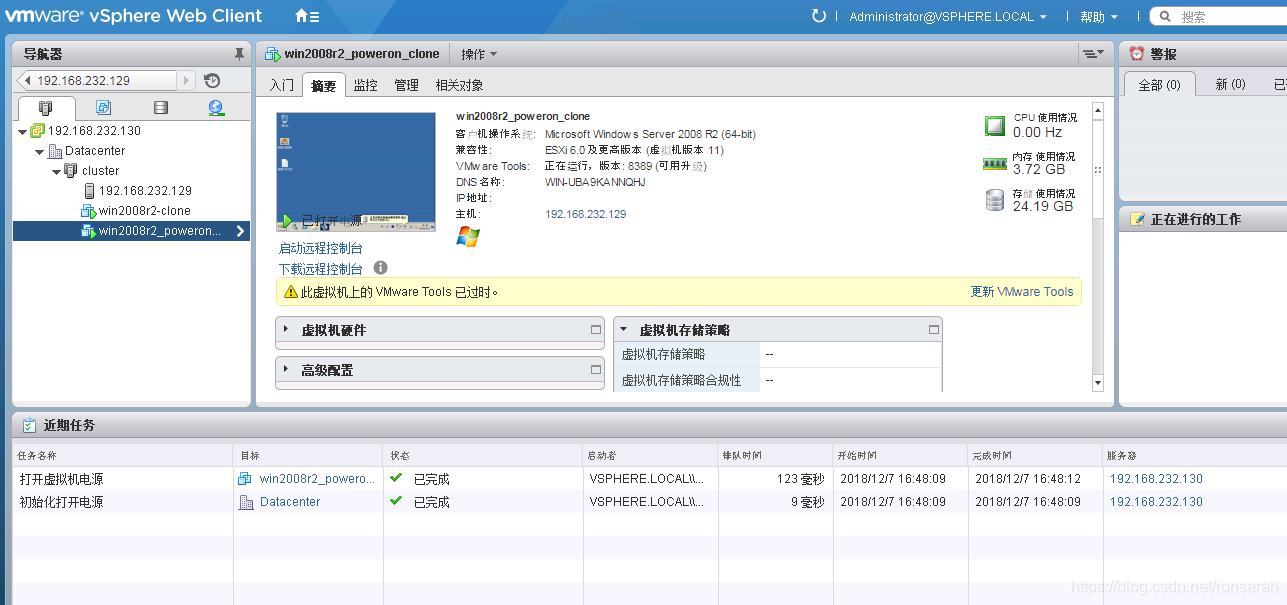
Task: Expand the Advanced Configuration section
Action: point(286,369)
